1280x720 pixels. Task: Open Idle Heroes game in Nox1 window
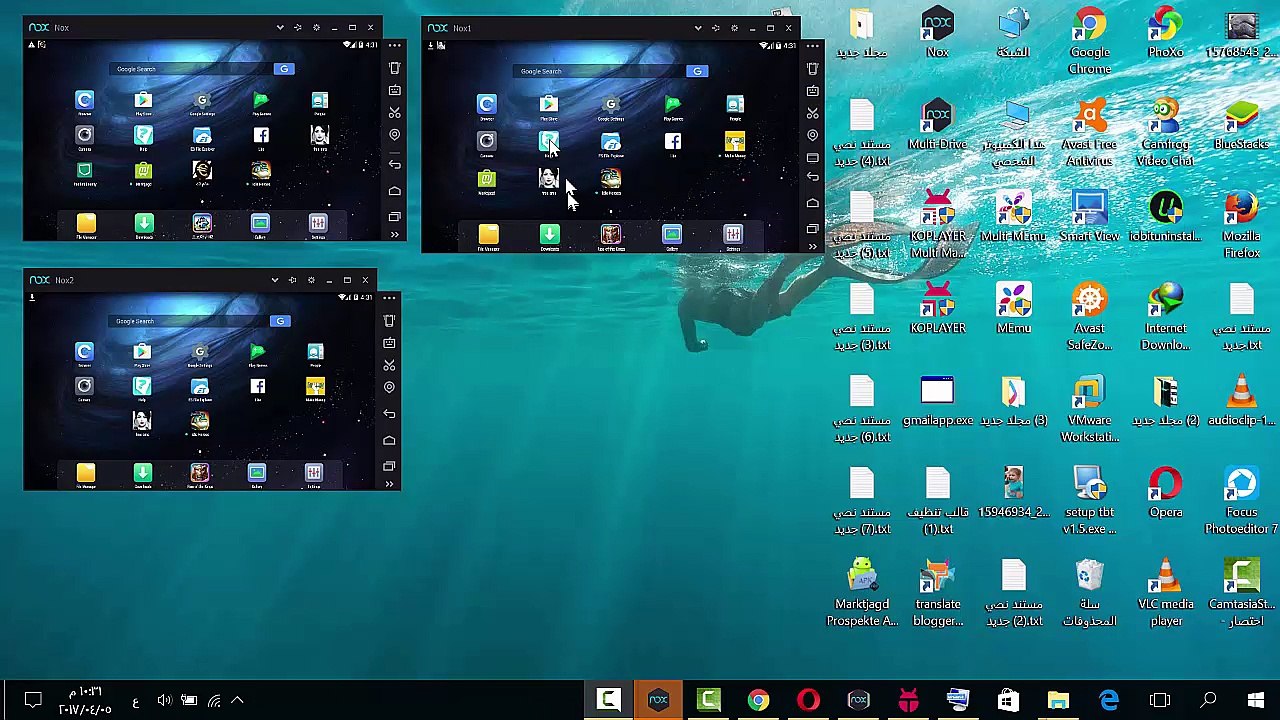tap(610, 179)
